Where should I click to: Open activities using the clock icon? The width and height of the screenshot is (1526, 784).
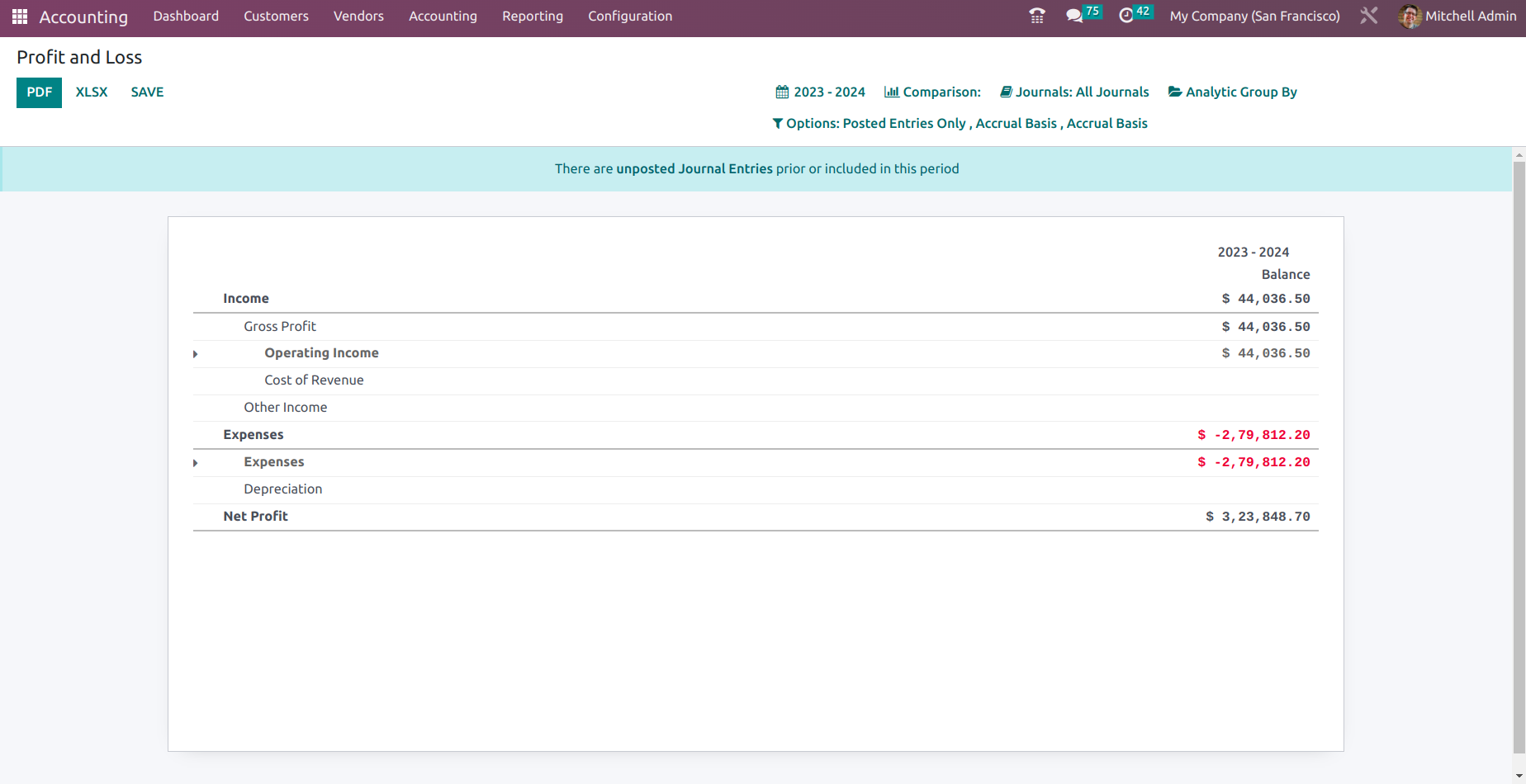coord(1127,16)
